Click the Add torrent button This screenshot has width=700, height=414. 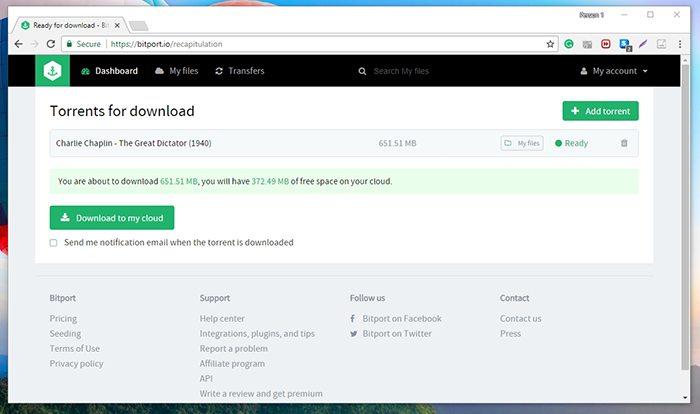click(x=600, y=111)
